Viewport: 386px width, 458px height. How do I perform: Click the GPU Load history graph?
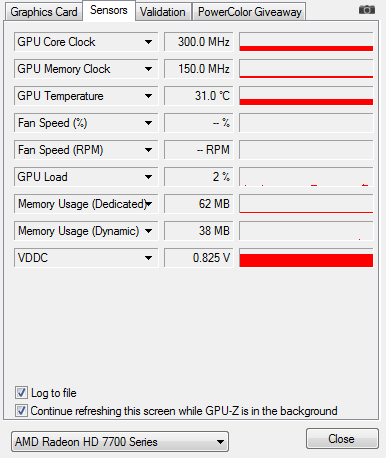pos(306,177)
